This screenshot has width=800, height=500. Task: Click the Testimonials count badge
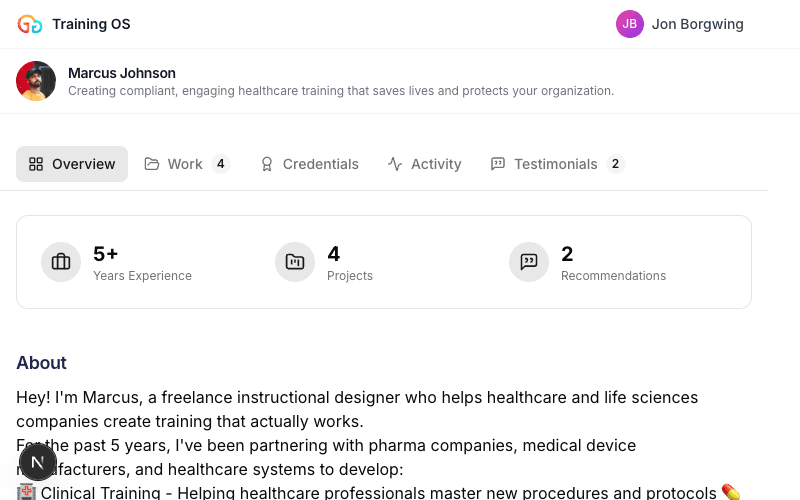615,164
